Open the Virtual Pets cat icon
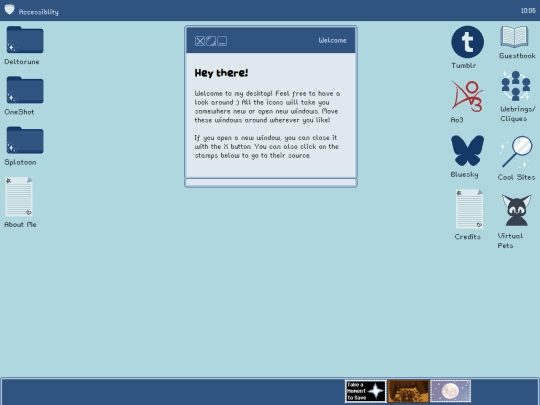This screenshot has height=405, width=540. click(516, 210)
